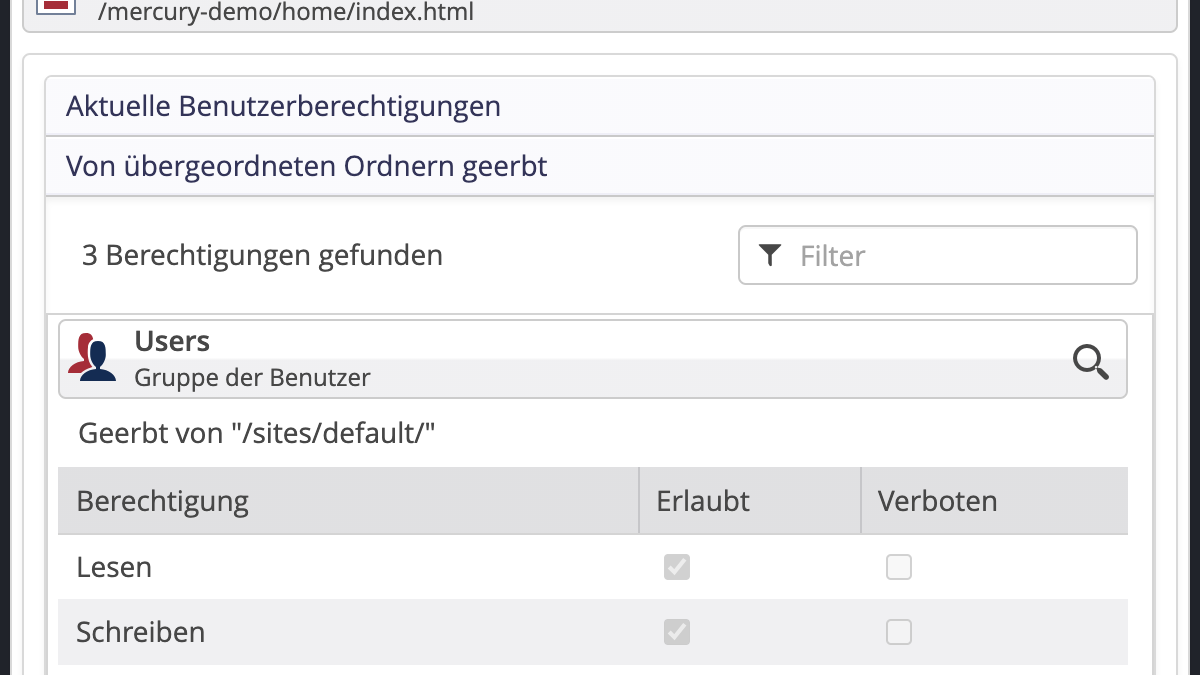
Task: Check Verboten for the Lesen permission
Action: 899,567
